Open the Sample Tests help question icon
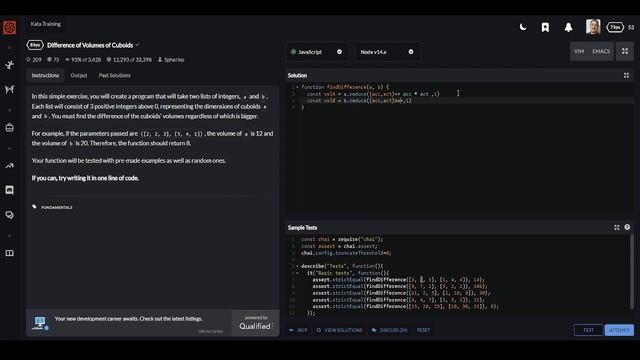 pos(627,227)
